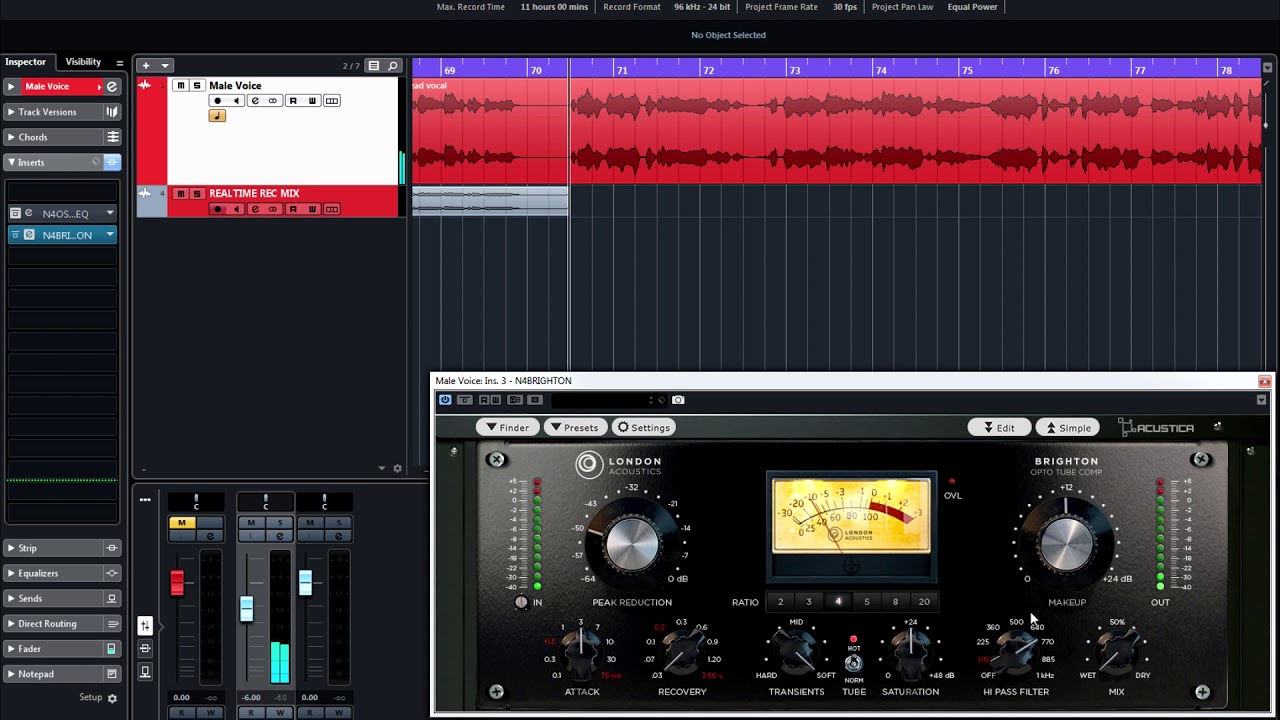Screen dimensions: 1280x720
Task: Open Inspector tab options menu icon
Action: [x=119, y=62]
